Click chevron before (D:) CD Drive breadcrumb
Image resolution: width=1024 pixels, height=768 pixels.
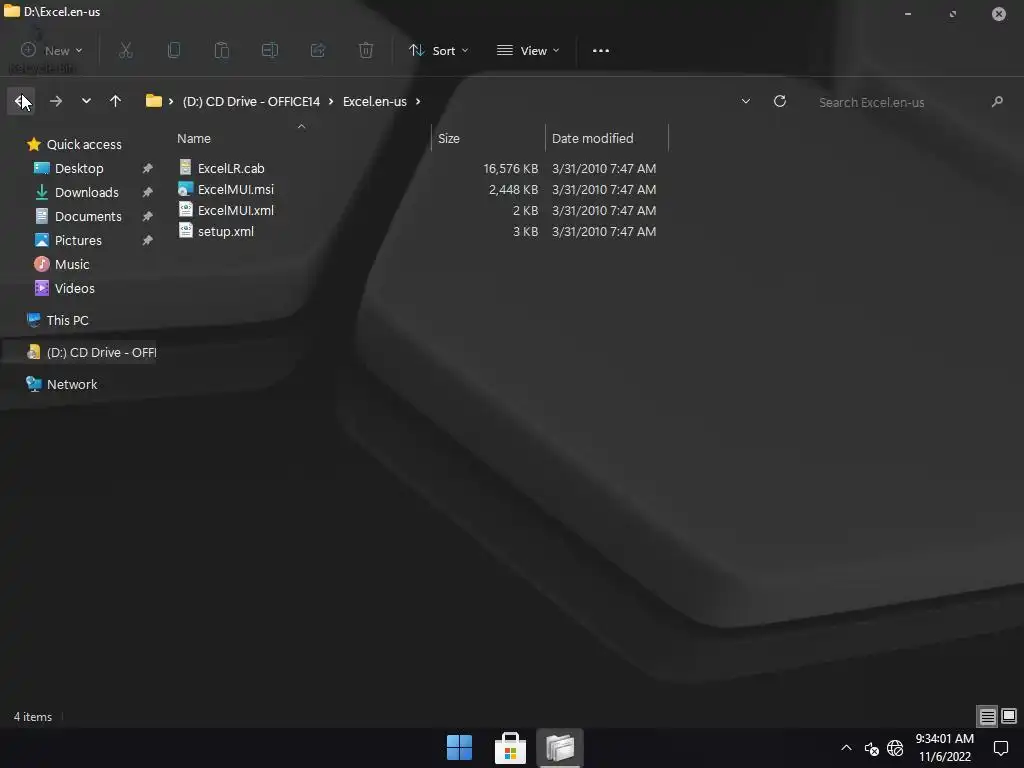tap(171, 101)
